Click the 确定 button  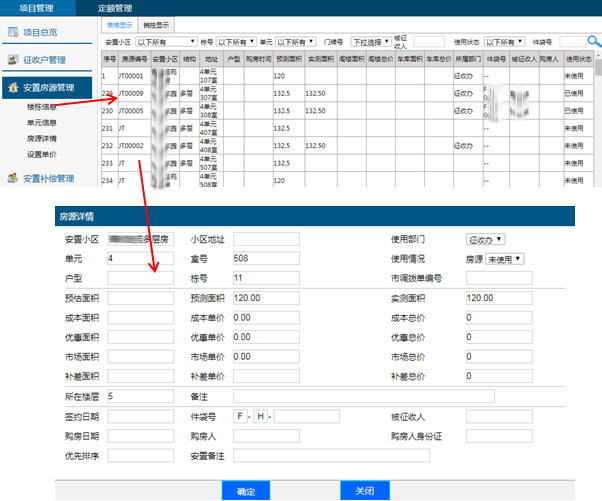coord(246,491)
